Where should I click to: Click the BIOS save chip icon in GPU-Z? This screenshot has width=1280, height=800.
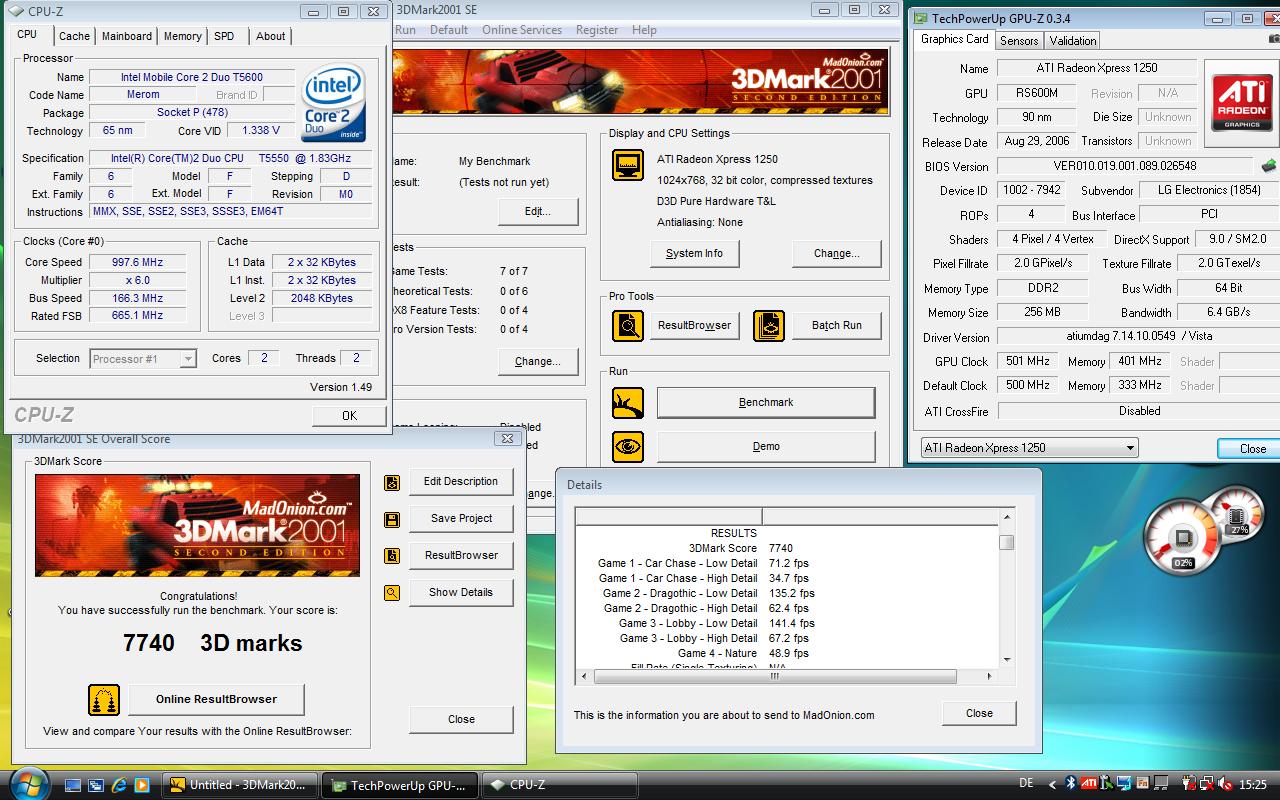point(1268,166)
